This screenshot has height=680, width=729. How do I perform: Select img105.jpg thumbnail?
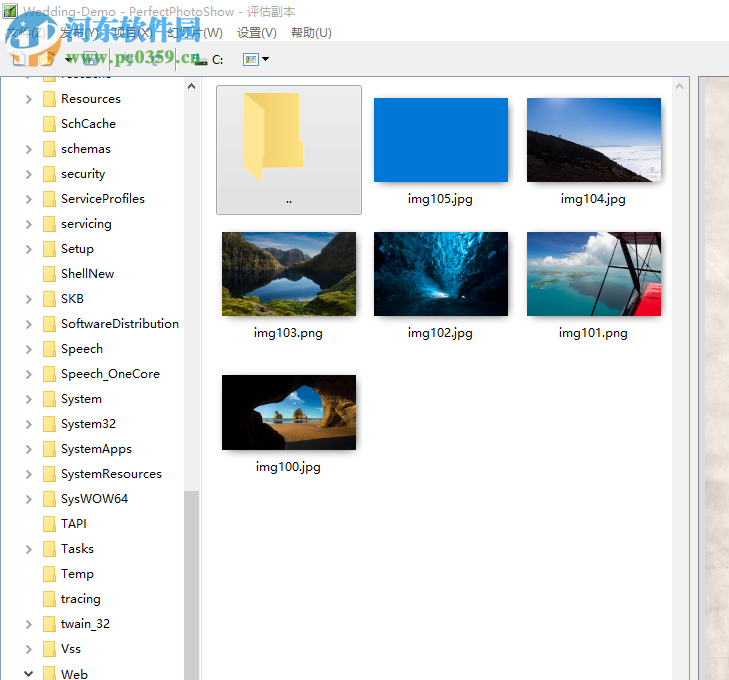click(x=441, y=140)
